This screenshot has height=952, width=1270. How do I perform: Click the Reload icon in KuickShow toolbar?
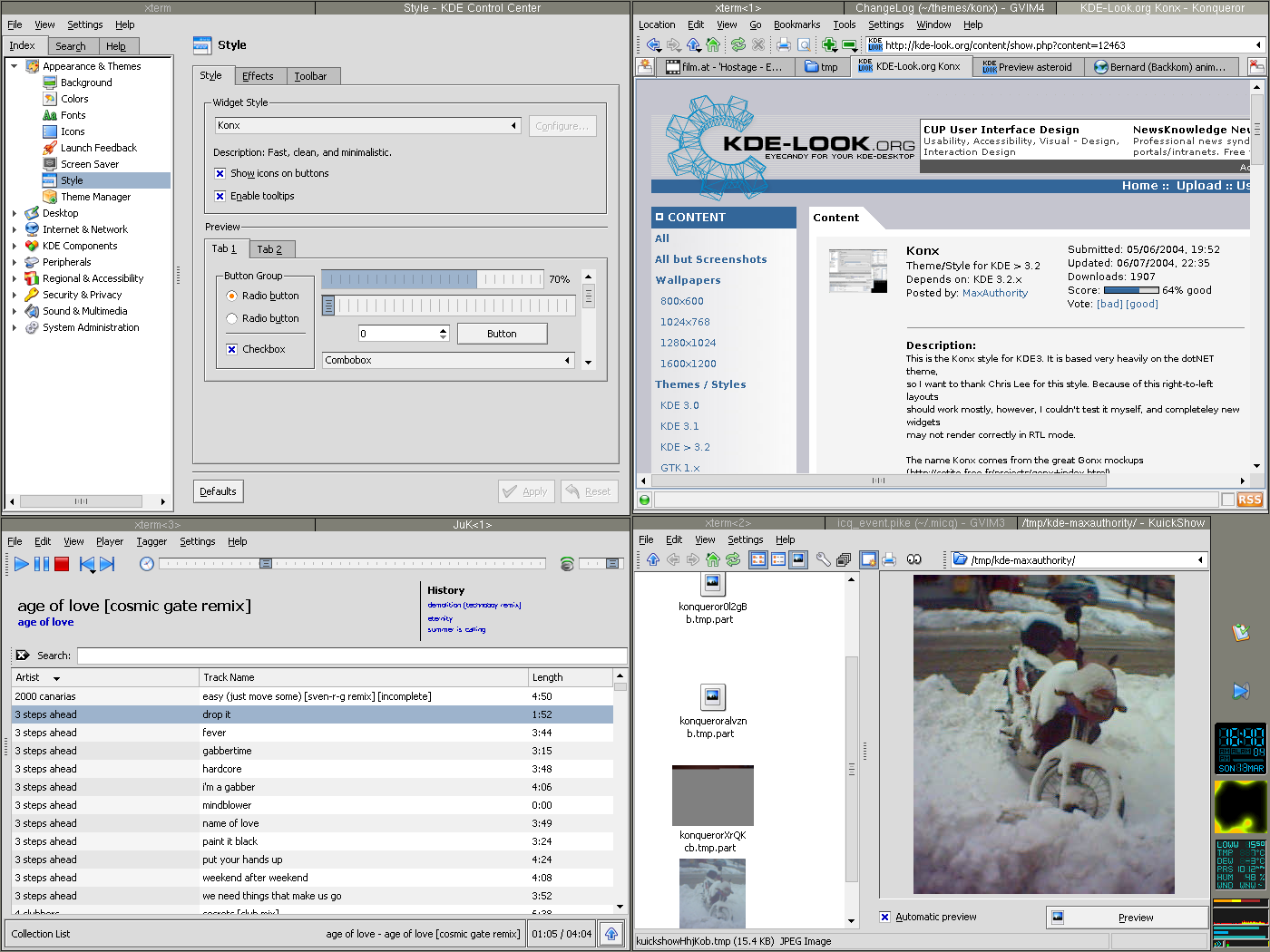point(733,559)
